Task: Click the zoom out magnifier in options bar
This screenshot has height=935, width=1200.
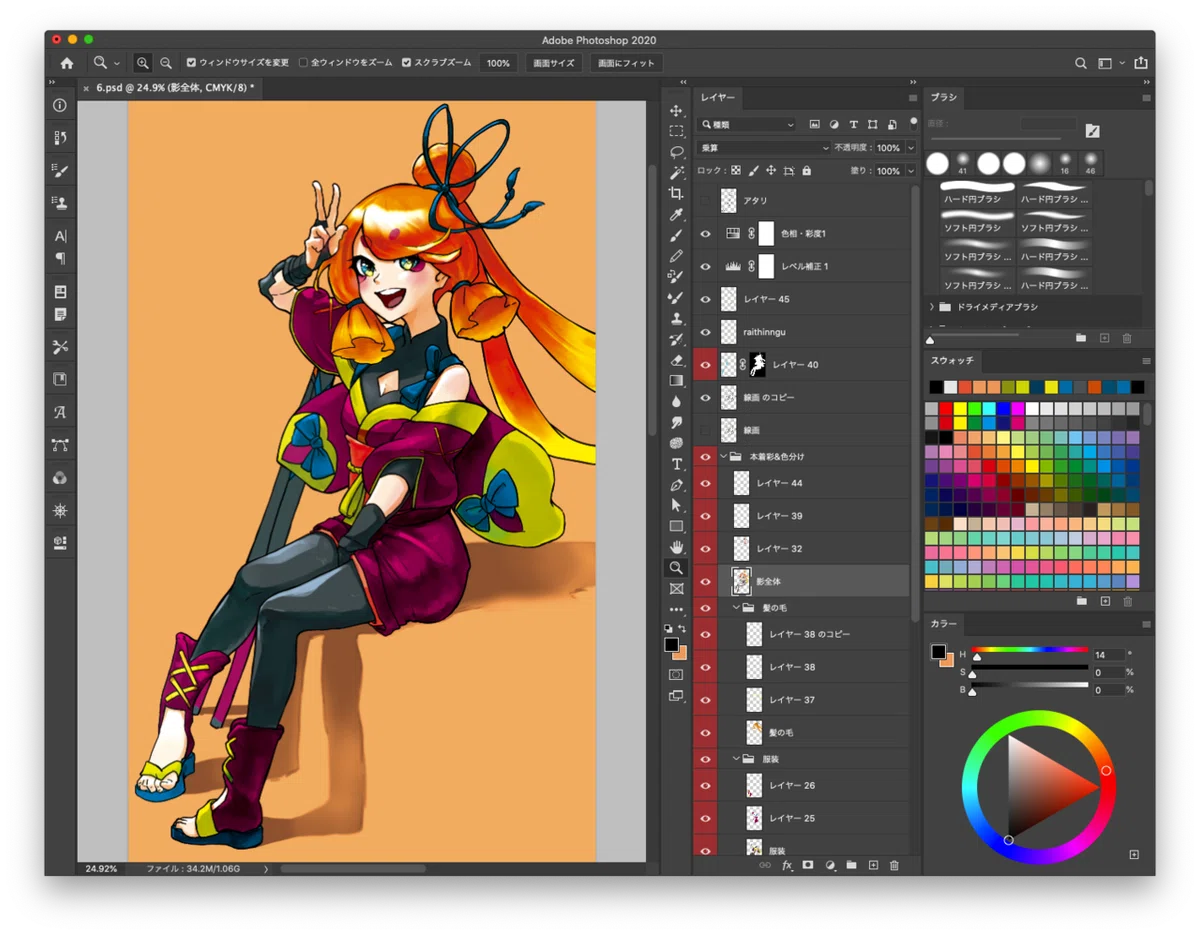Action: point(166,63)
